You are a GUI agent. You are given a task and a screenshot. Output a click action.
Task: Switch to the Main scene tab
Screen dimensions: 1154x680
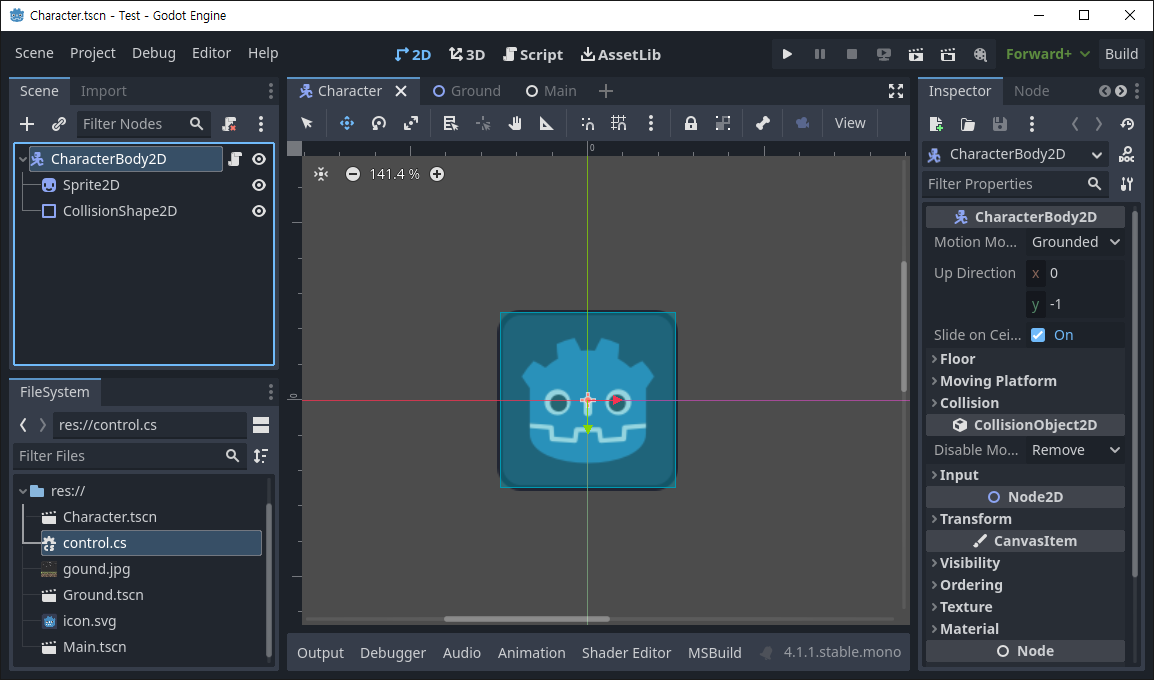coord(551,91)
